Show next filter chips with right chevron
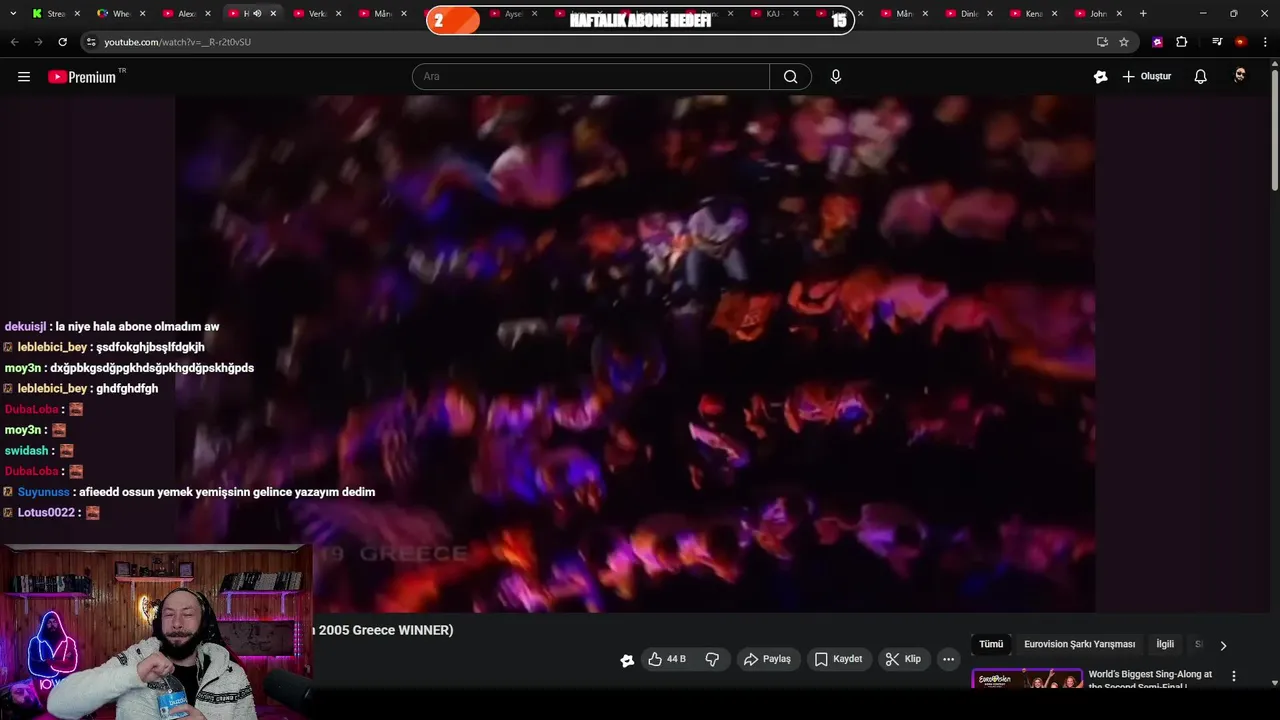 click(x=1223, y=645)
